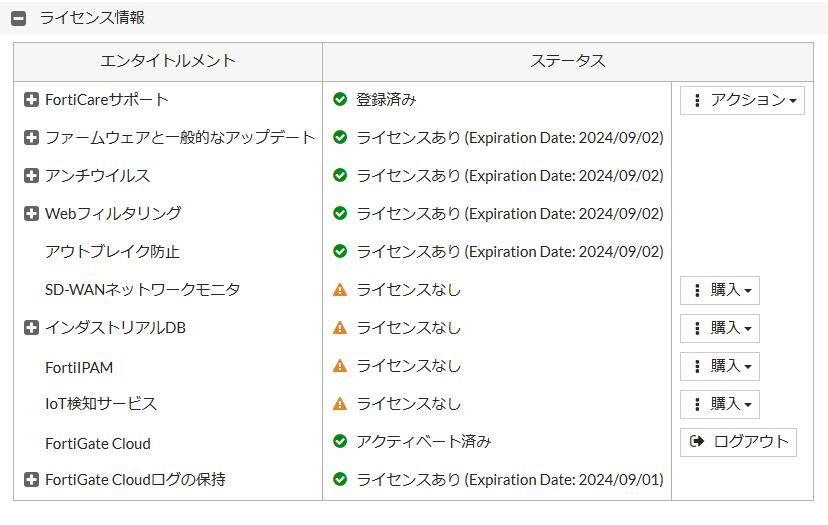Click the ステータス column header

pos(567,61)
